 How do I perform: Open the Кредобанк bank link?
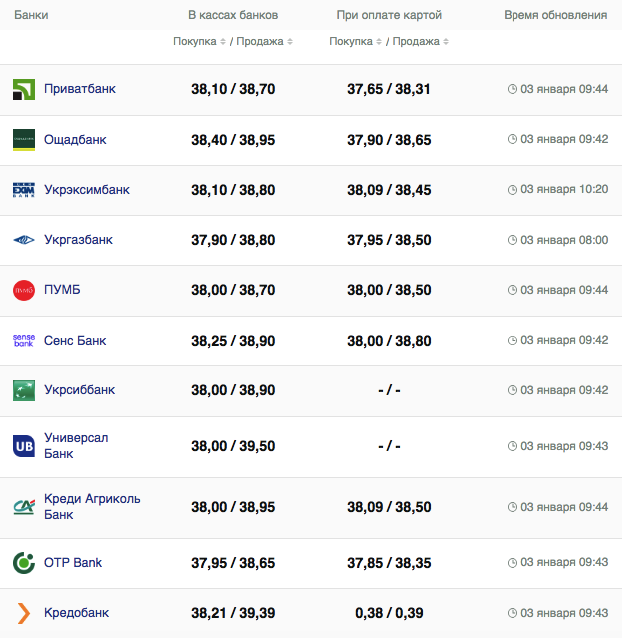(76, 613)
